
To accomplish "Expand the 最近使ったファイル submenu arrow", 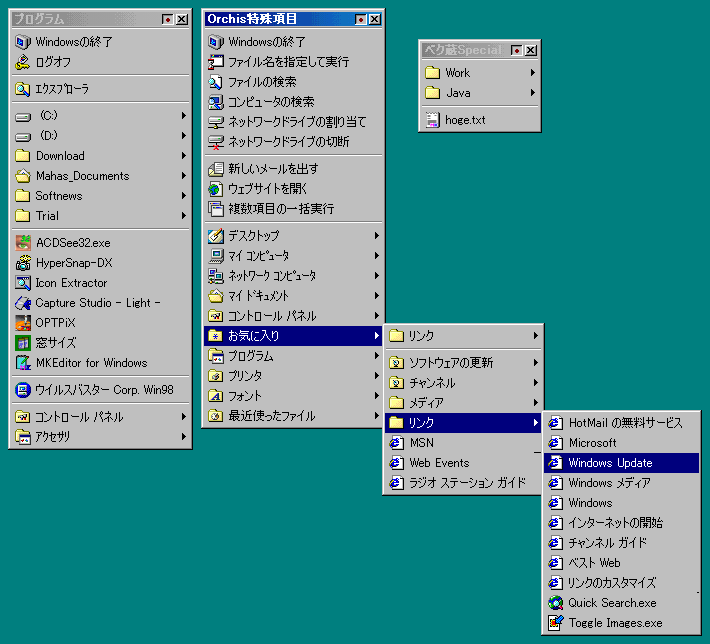I will pos(376,416).
